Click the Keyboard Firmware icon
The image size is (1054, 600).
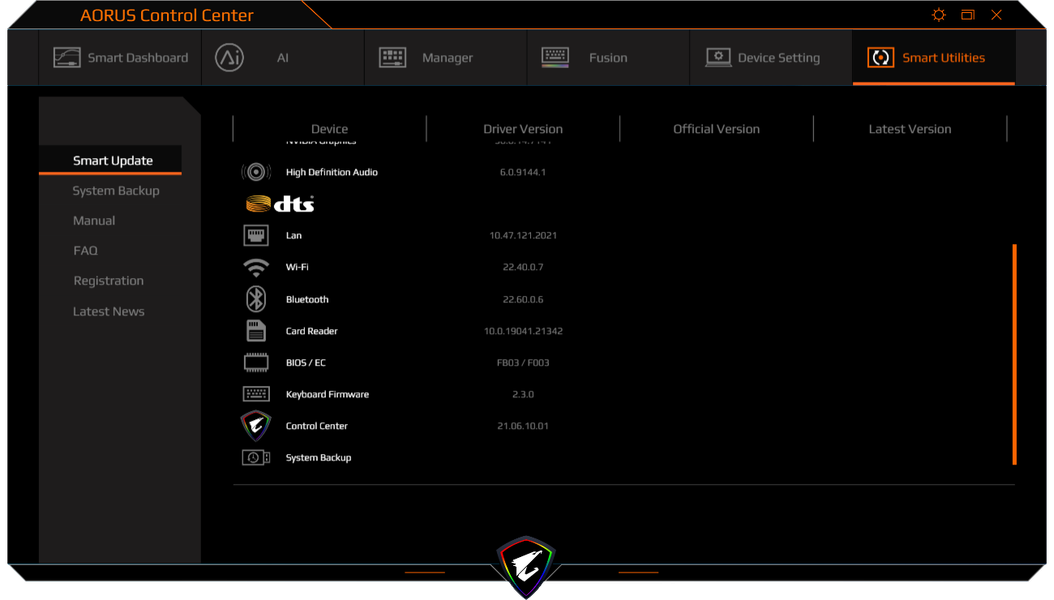pyautogui.click(x=255, y=394)
